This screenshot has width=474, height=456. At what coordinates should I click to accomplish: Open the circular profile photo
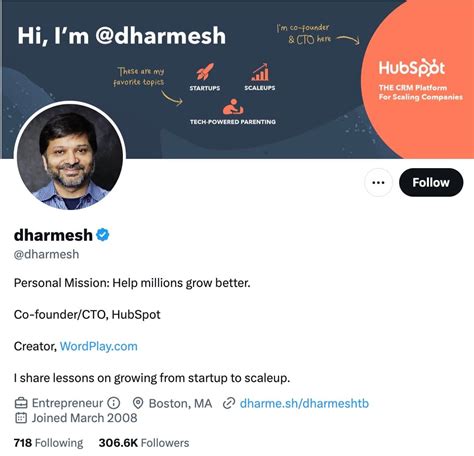pyautogui.click(x=70, y=156)
